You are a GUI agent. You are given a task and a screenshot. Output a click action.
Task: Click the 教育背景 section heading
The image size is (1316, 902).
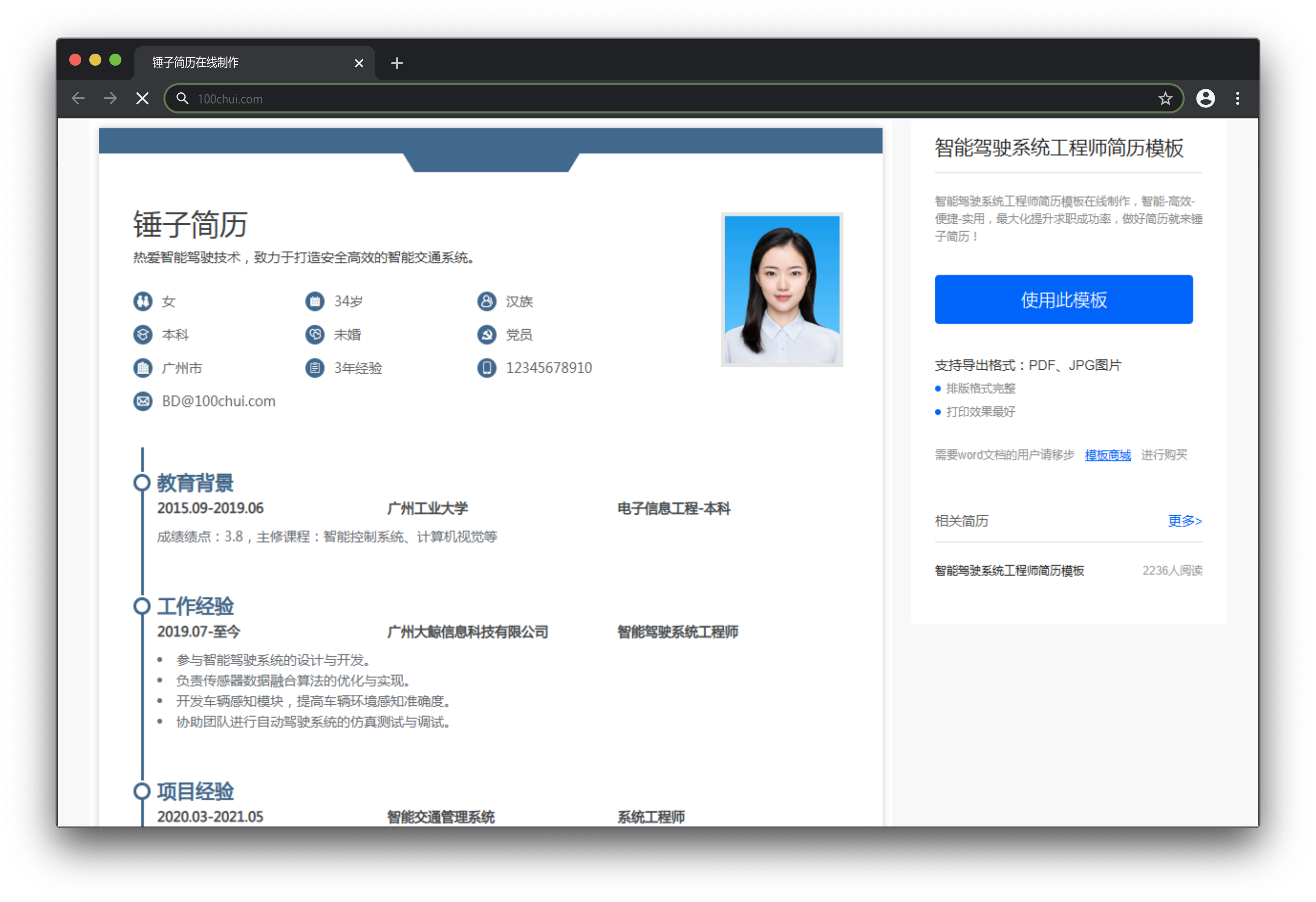click(x=196, y=483)
